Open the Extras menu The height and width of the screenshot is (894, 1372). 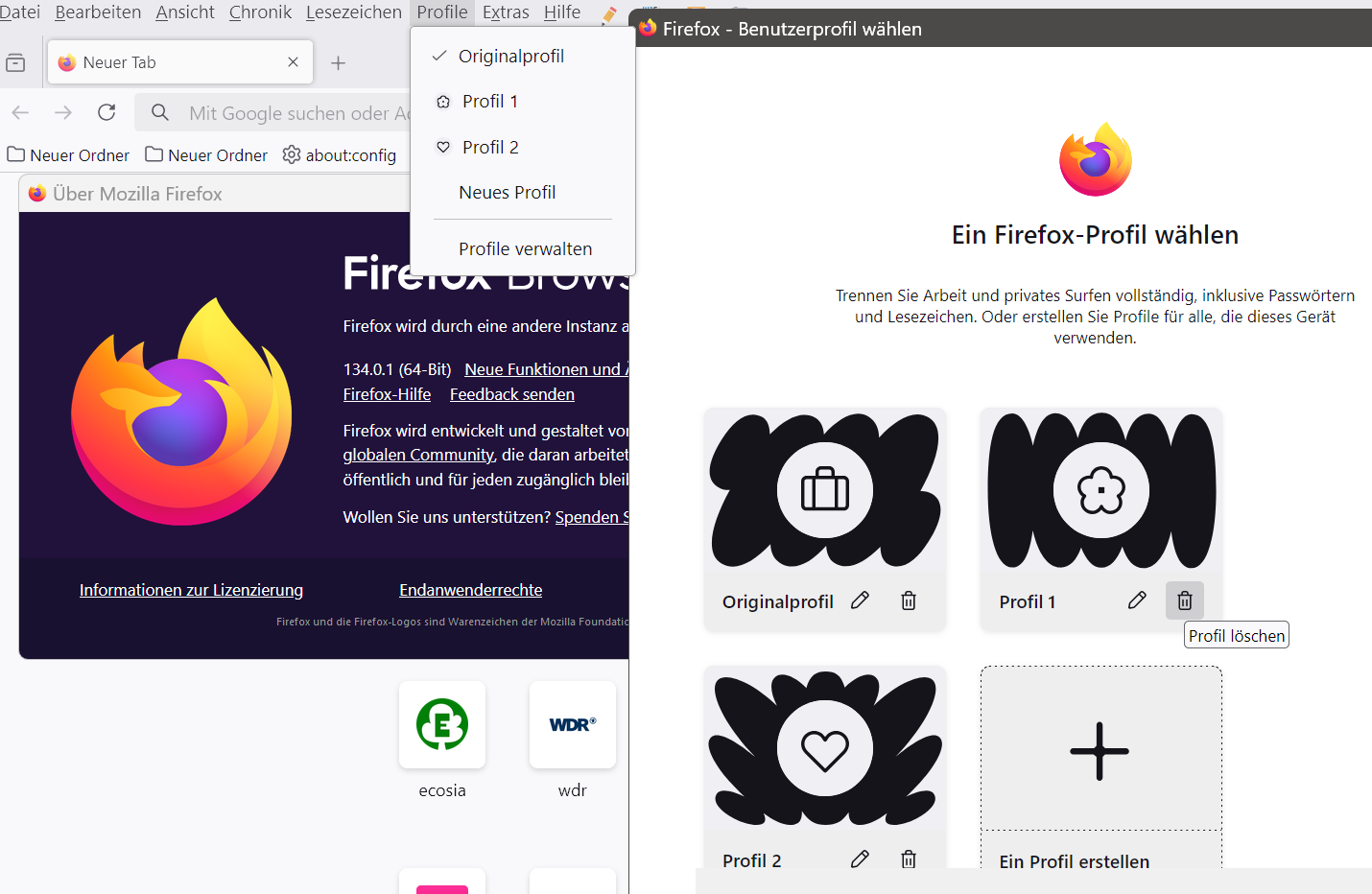pos(506,12)
